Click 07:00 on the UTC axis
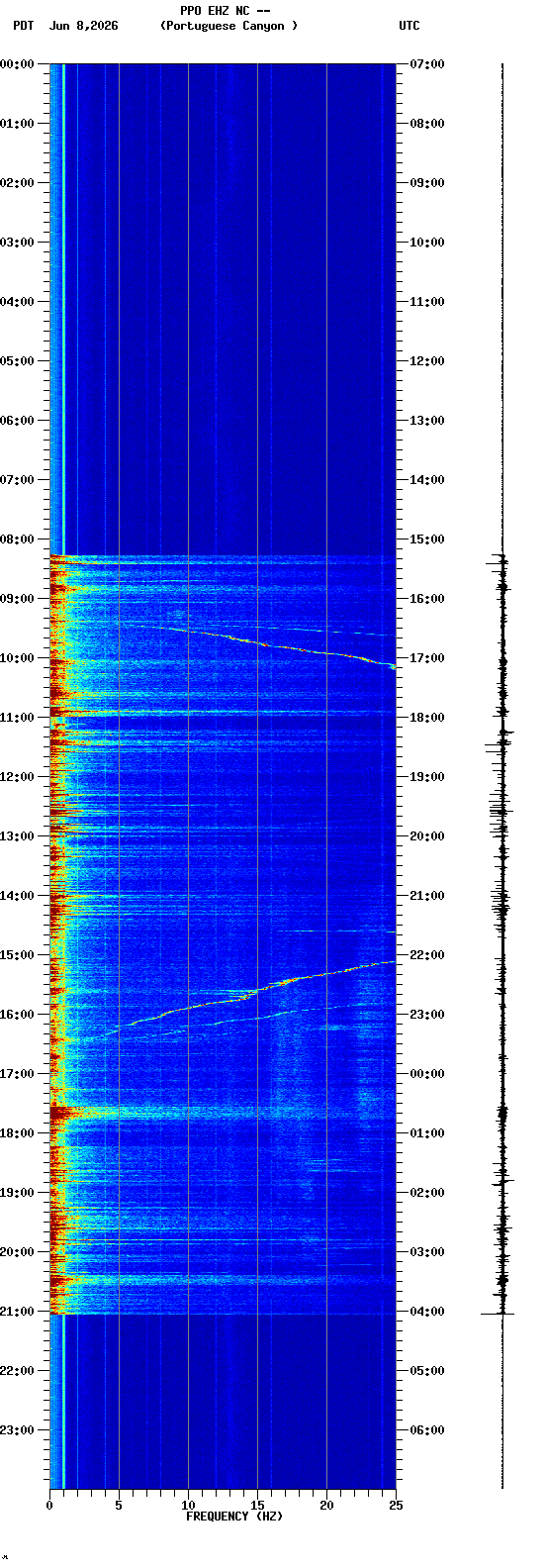546x1568 pixels. (x=427, y=64)
